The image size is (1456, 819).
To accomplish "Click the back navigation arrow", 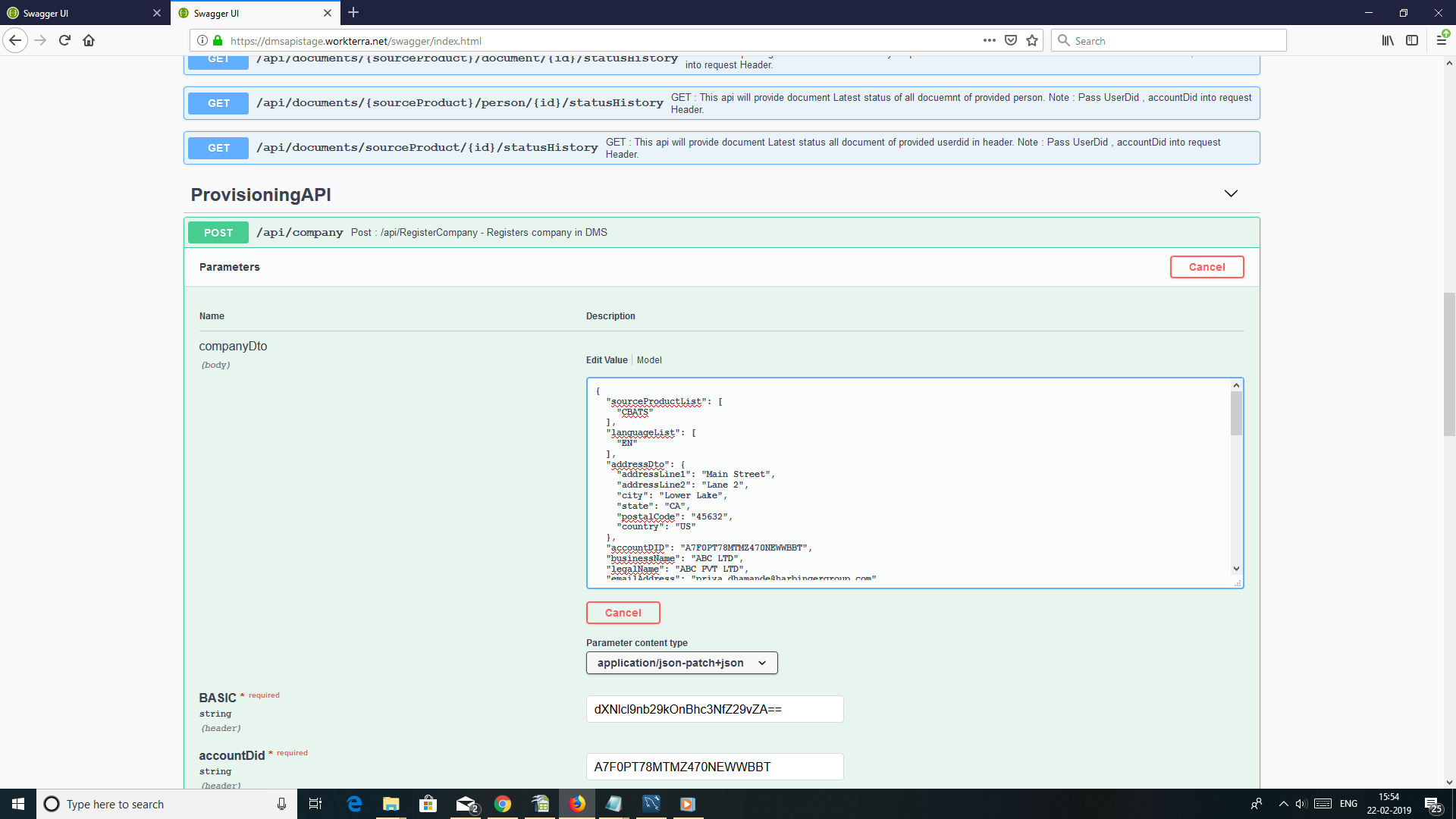I will (15, 40).
